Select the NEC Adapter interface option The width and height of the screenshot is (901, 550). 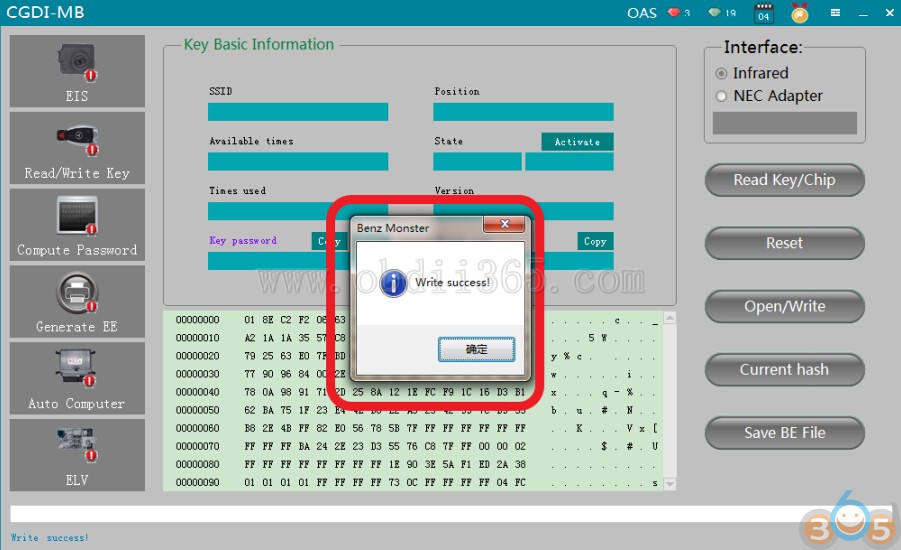click(x=721, y=96)
